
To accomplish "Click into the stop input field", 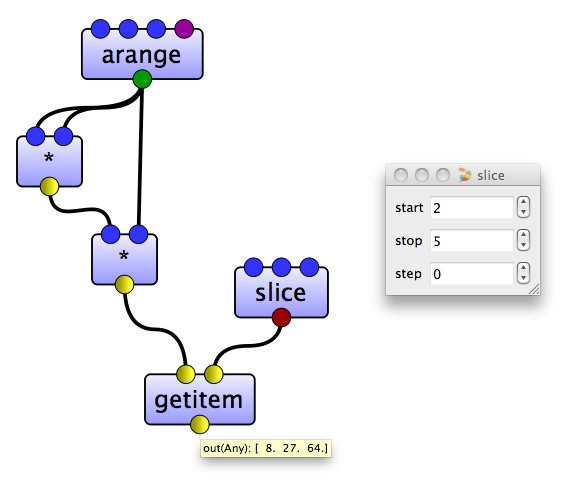I will (472, 240).
